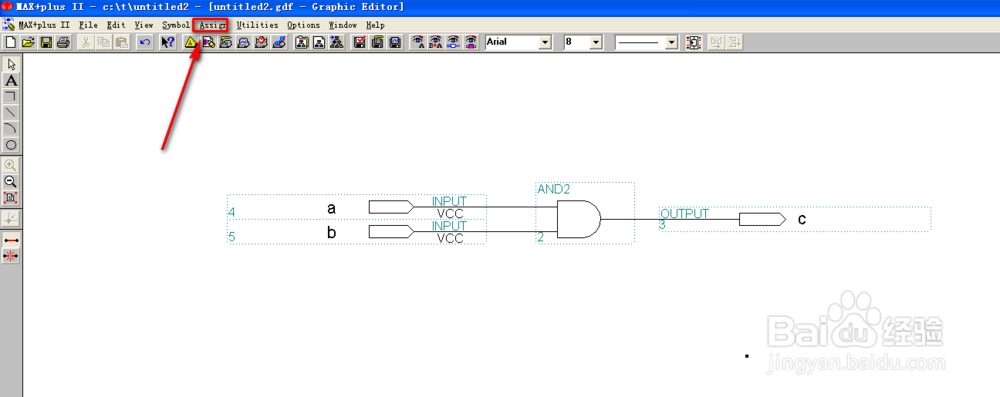Undo the last edit with the arrow icon
The width and height of the screenshot is (1000, 397).
pos(145,43)
